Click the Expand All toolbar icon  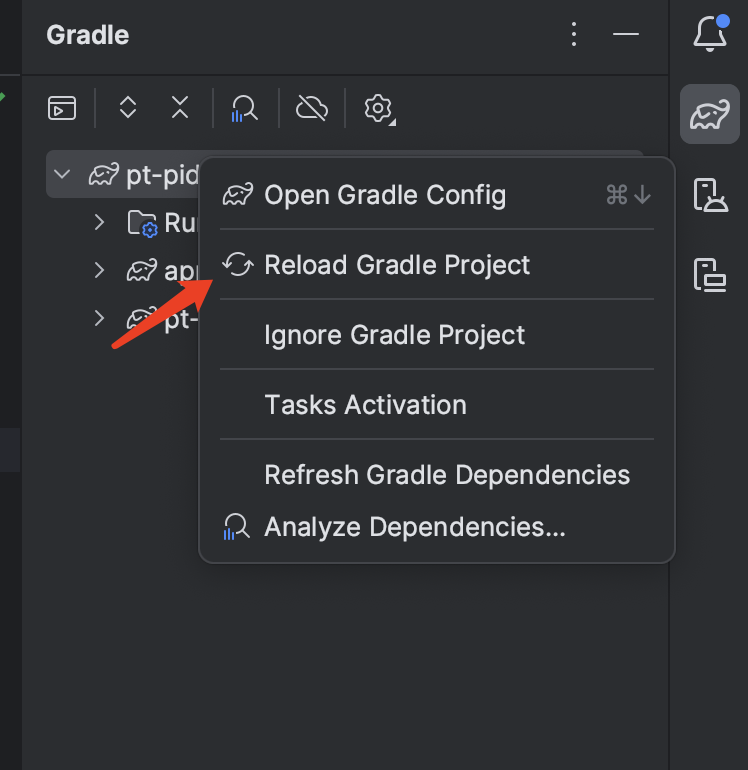(128, 108)
